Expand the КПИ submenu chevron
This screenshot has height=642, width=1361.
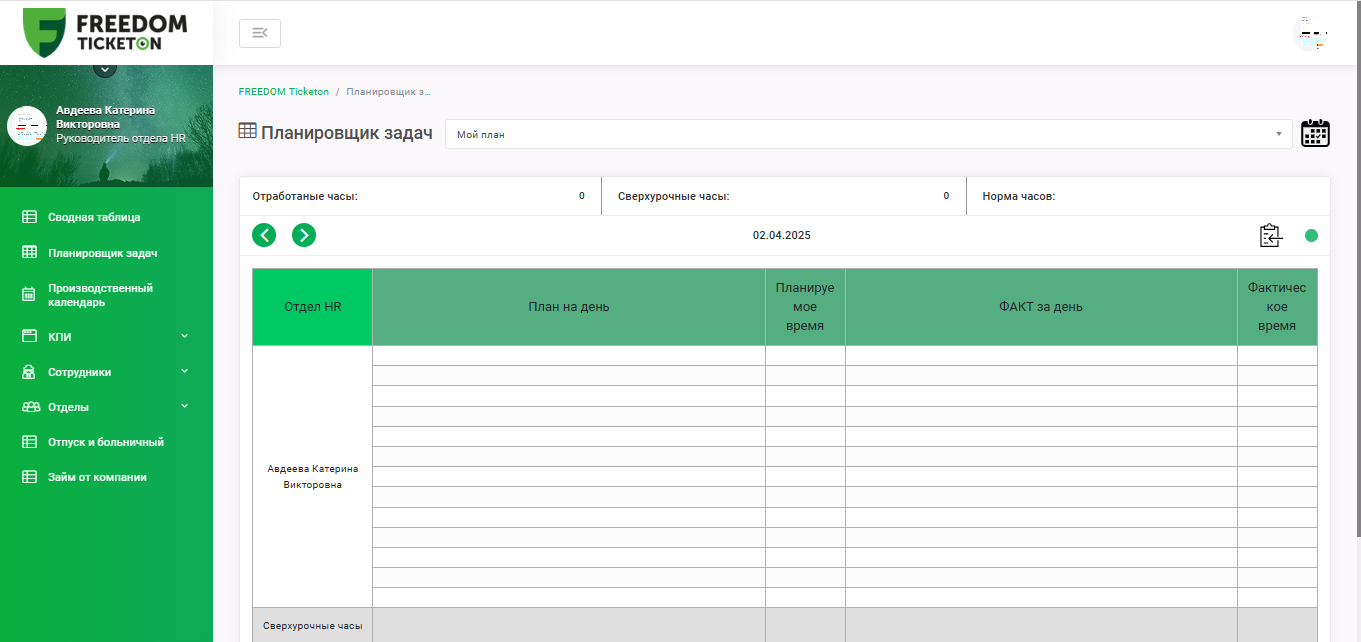pos(184,336)
